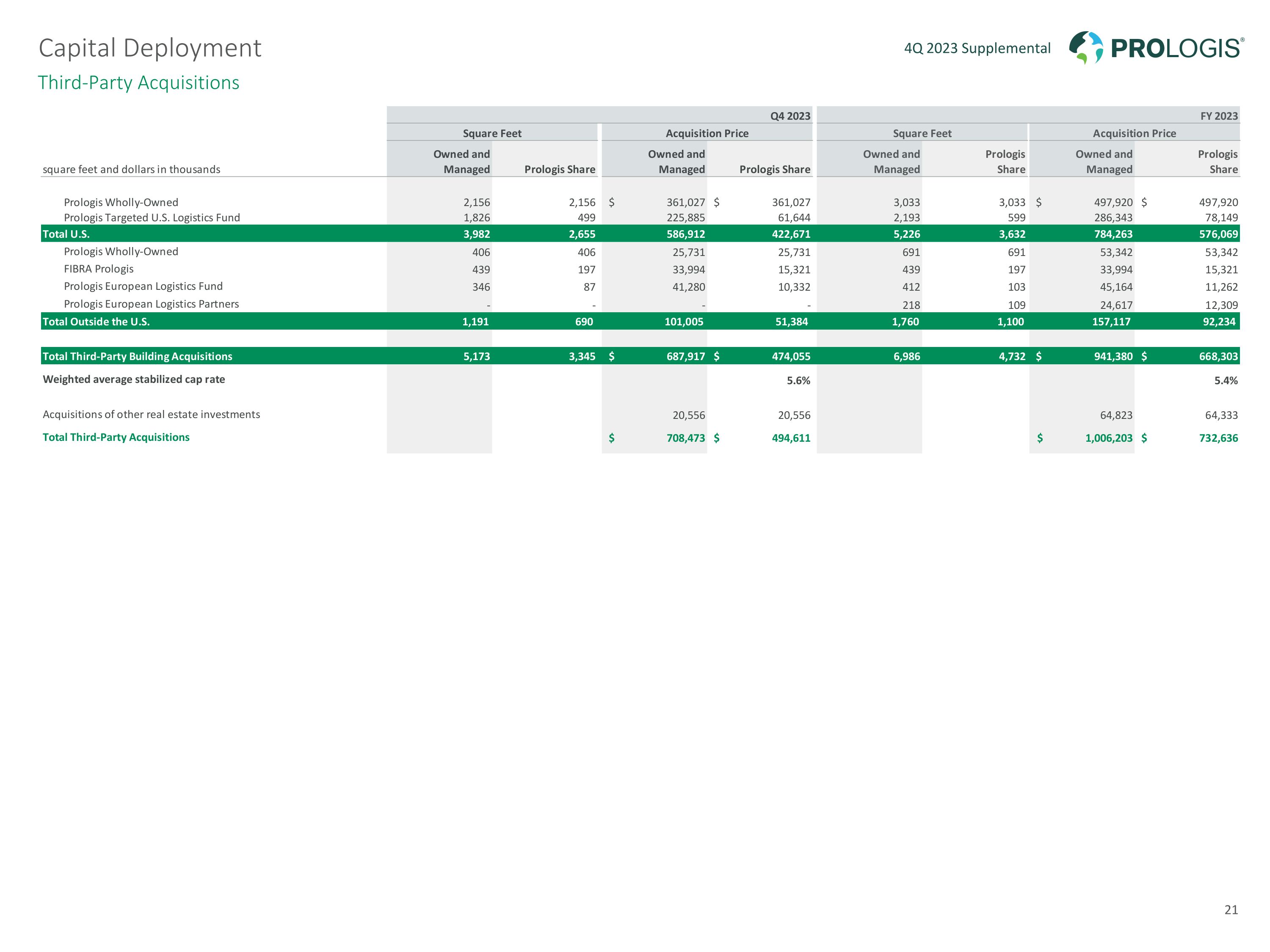Click Total Third-Party Building Acquisitions row label

pyautogui.click(x=137, y=356)
